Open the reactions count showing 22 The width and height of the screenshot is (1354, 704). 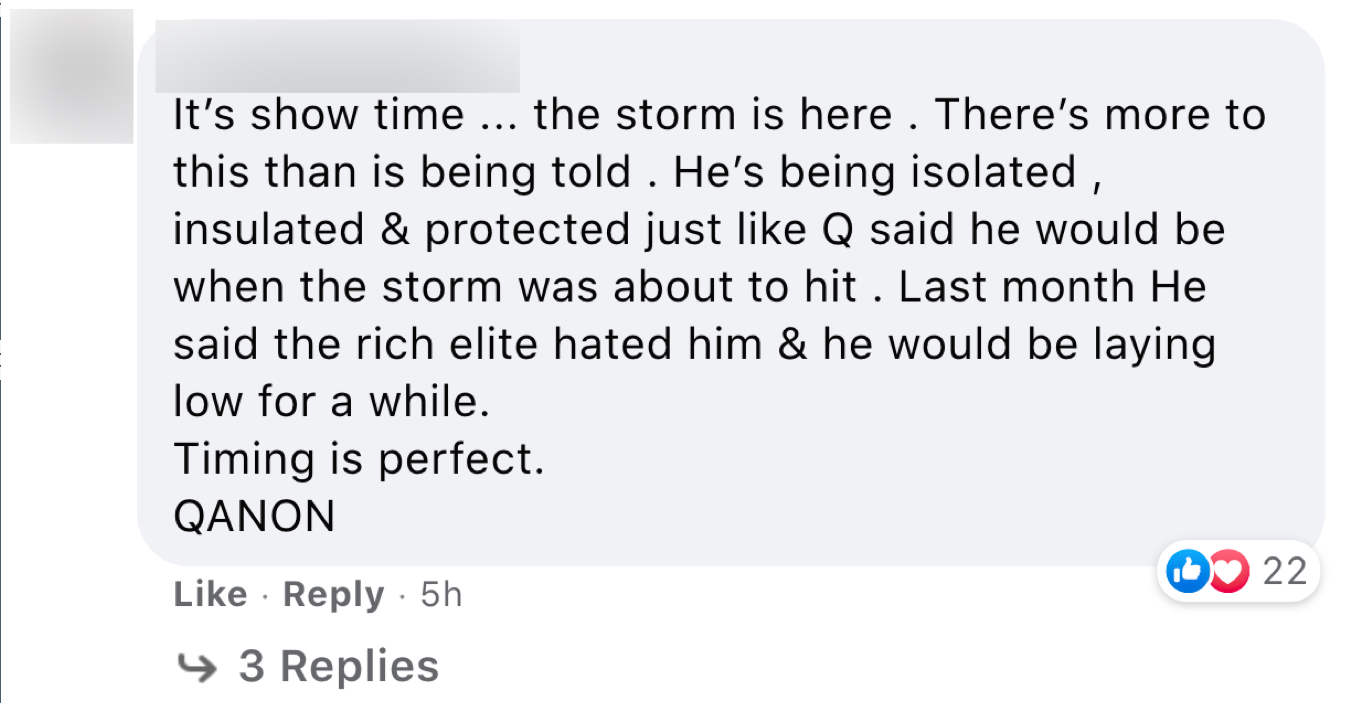1285,571
